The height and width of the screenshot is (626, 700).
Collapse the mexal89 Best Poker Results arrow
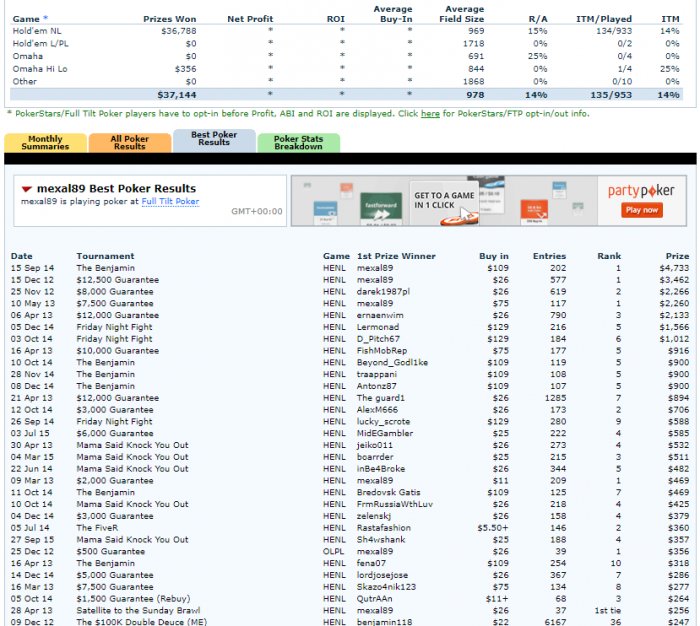click(27, 189)
